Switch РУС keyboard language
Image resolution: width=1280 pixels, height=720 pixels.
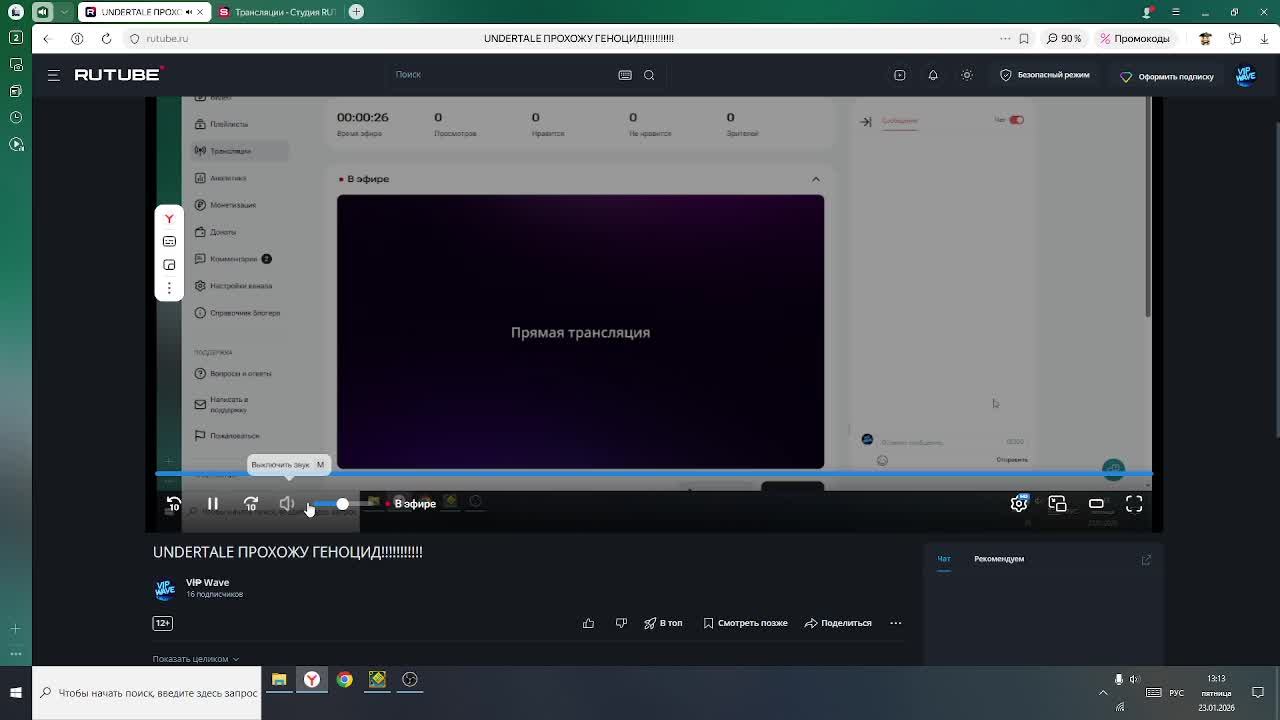(x=1177, y=693)
